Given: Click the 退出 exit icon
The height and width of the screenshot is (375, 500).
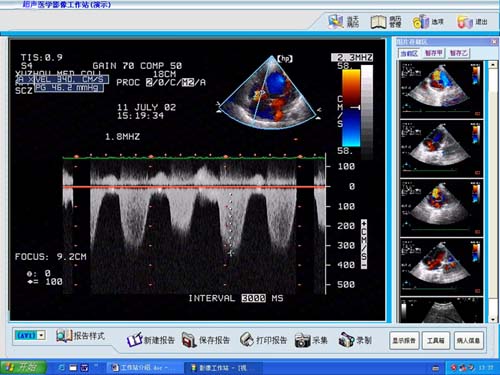Looking at the screenshot, I should pyautogui.click(x=465, y=22).
